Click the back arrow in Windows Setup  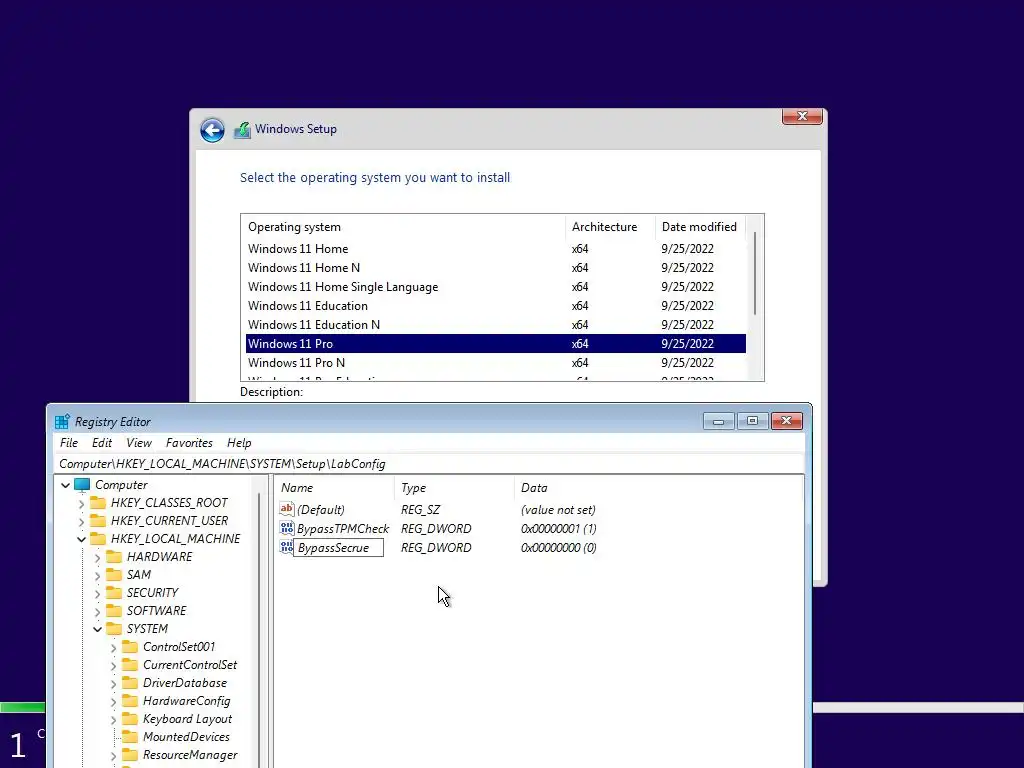pos(212,130)
